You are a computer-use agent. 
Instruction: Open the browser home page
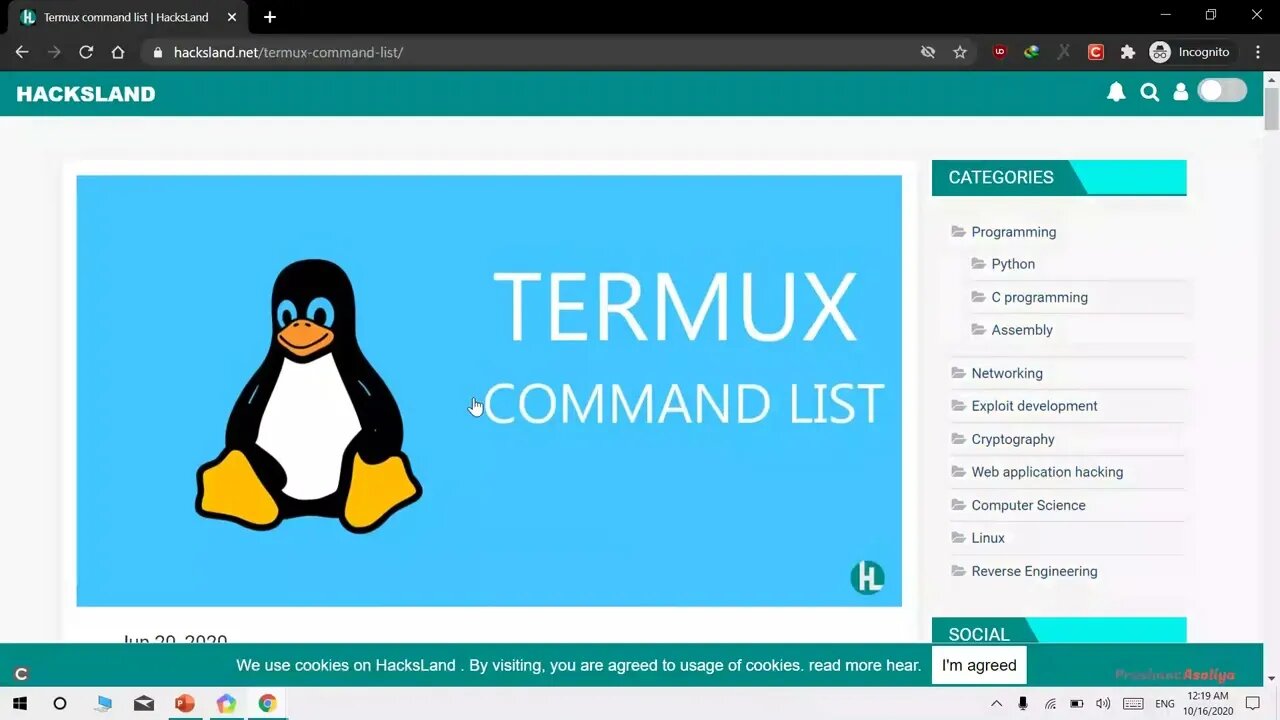(x=118, y=52)
